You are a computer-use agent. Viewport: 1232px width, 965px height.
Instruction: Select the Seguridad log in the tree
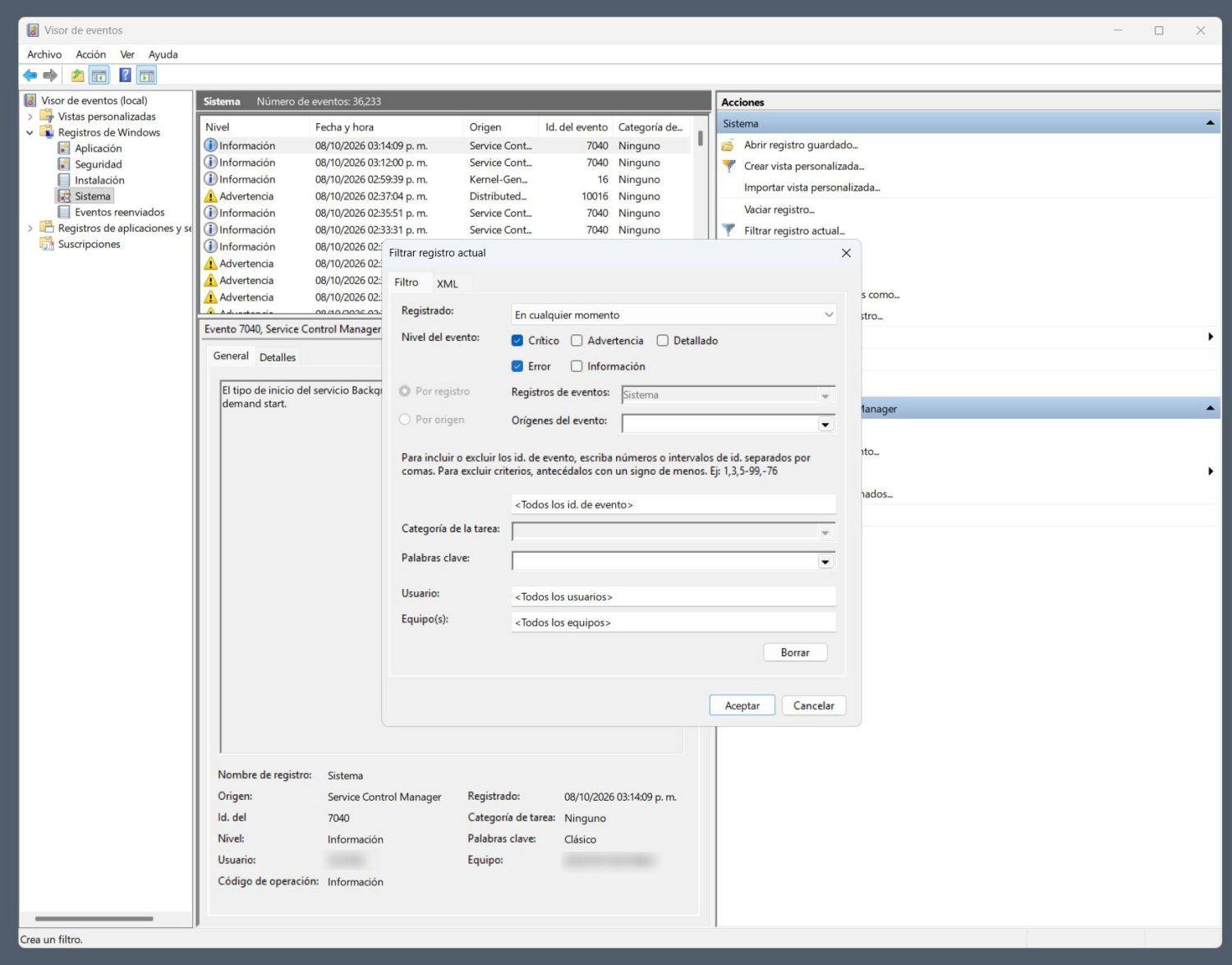pos(98,164)
